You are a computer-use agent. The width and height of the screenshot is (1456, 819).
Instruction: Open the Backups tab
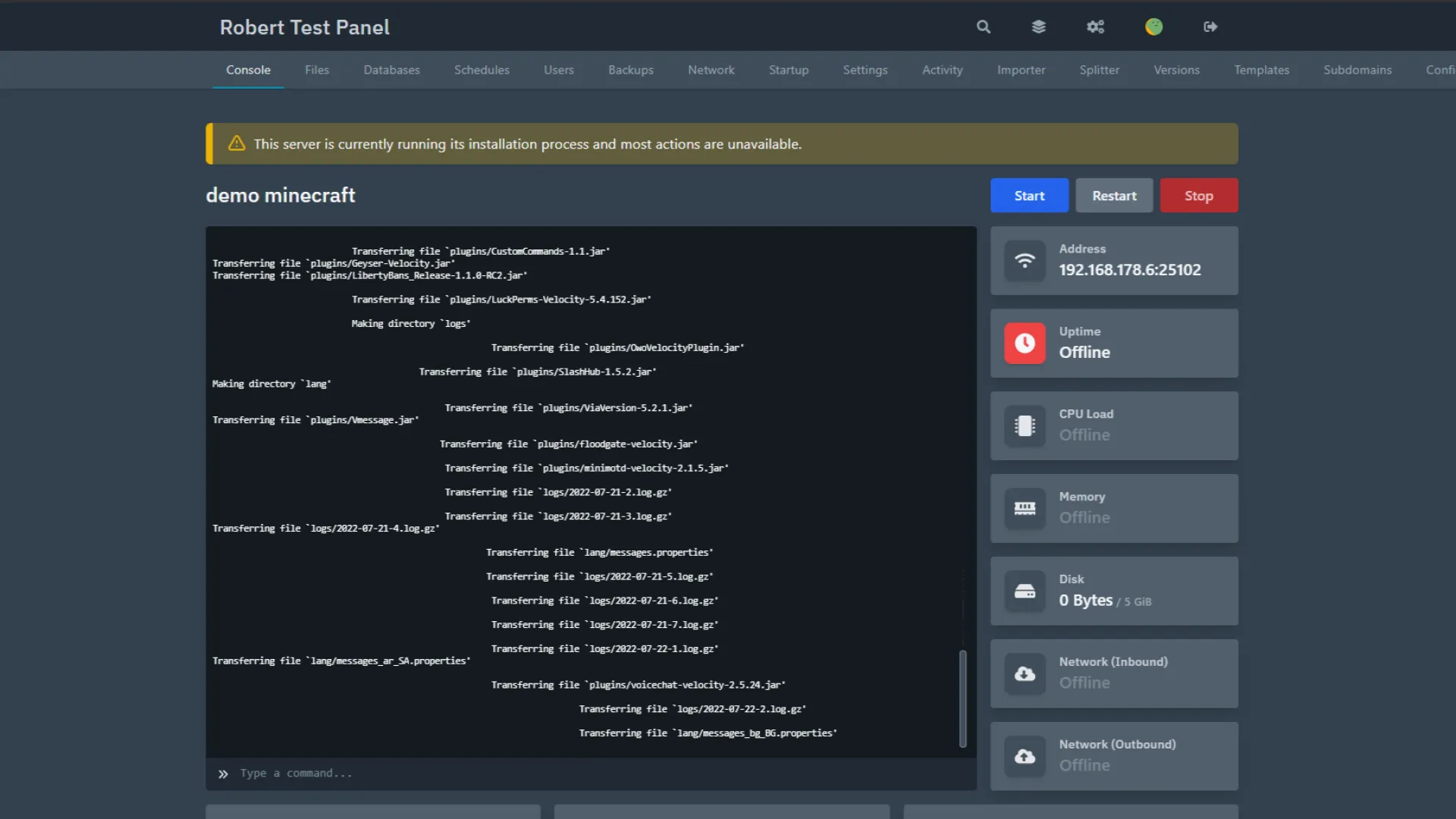(630, 70)
